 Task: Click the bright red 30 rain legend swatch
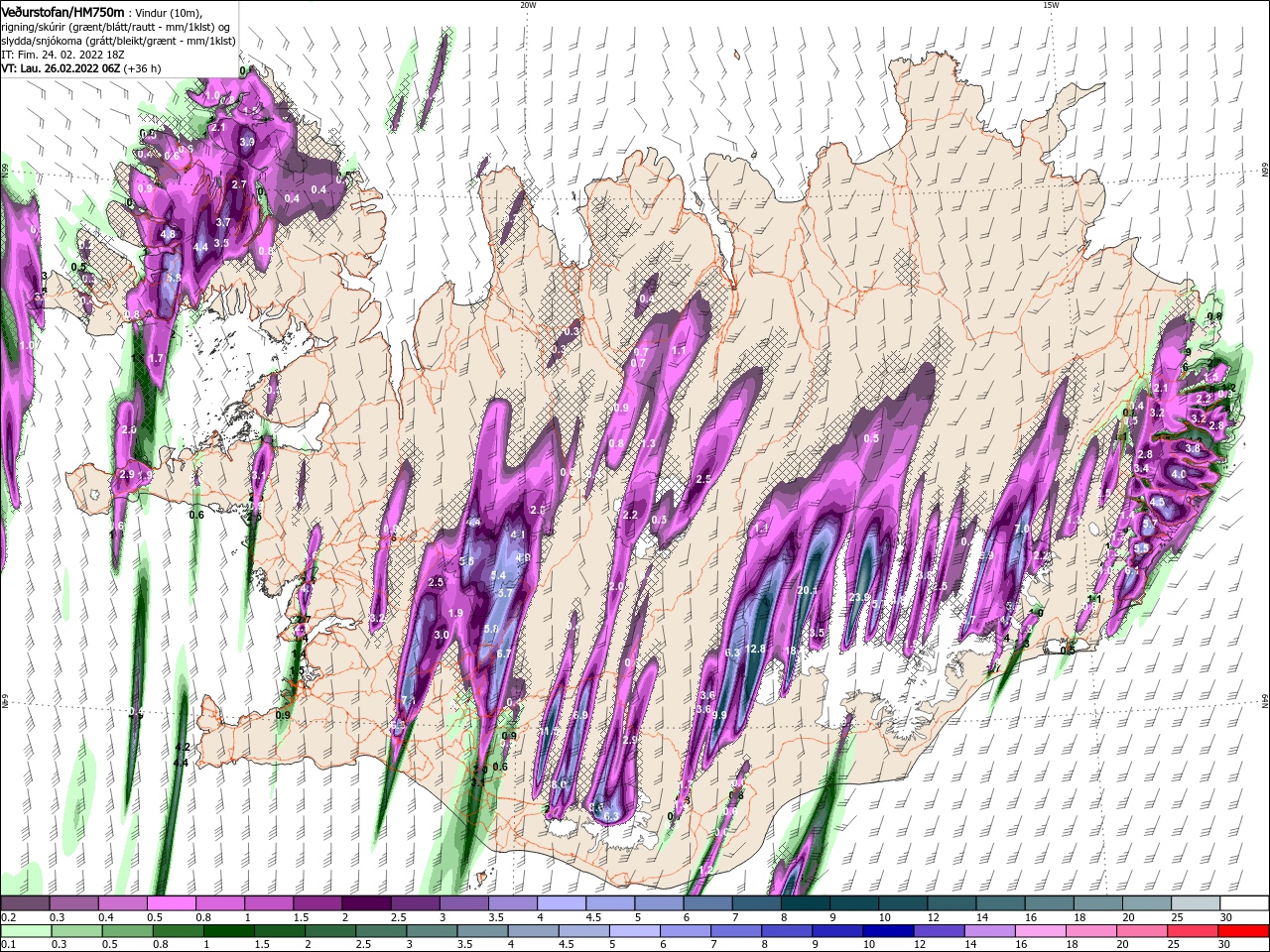point(1242,931)
